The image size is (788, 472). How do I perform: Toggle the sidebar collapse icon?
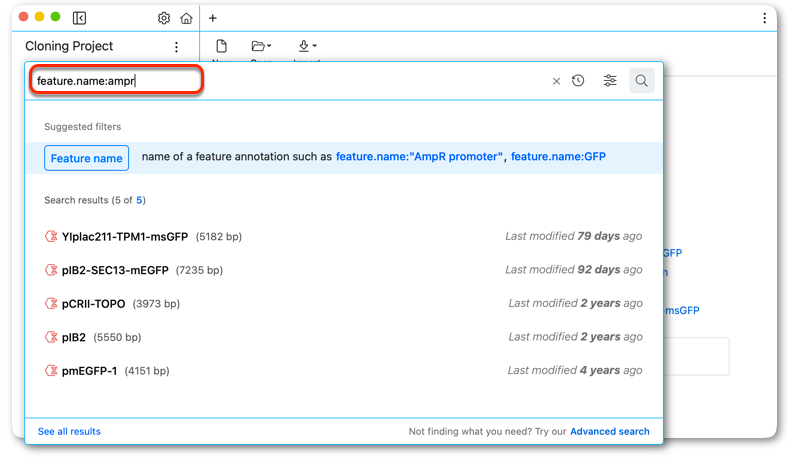coord(79,18)
